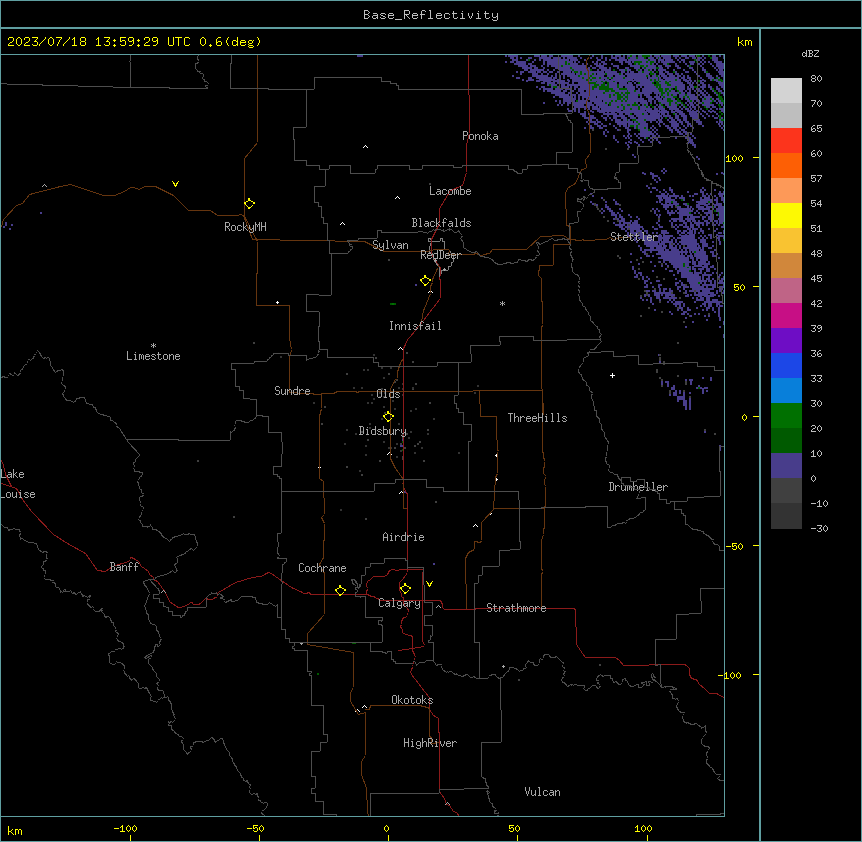The height and width of the screenshot is (842, 862).
Task: Select the Drumheller label
Action: click(x=638, y=487)
